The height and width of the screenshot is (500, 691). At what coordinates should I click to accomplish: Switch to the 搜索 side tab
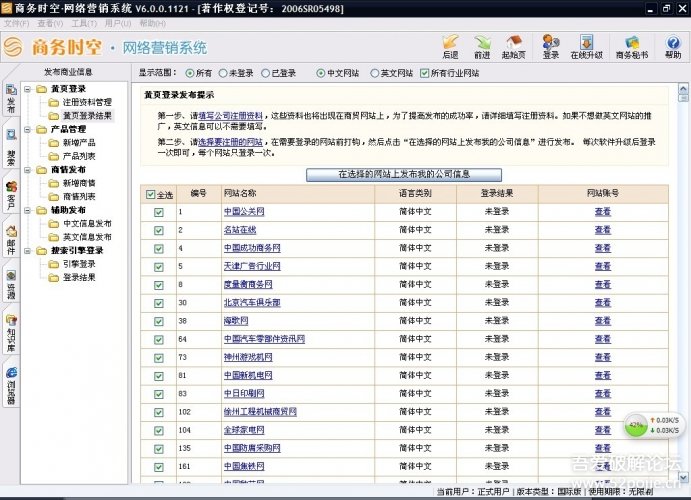[x=11, y=148]
